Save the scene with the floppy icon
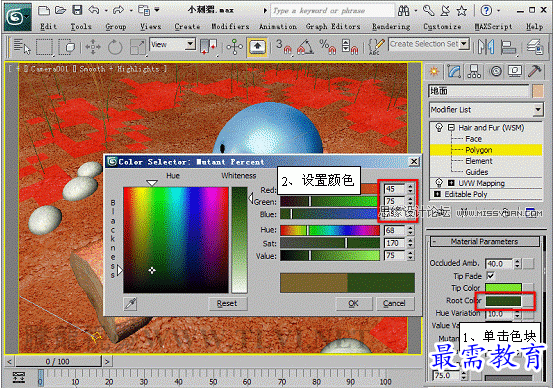 point(77,10)
